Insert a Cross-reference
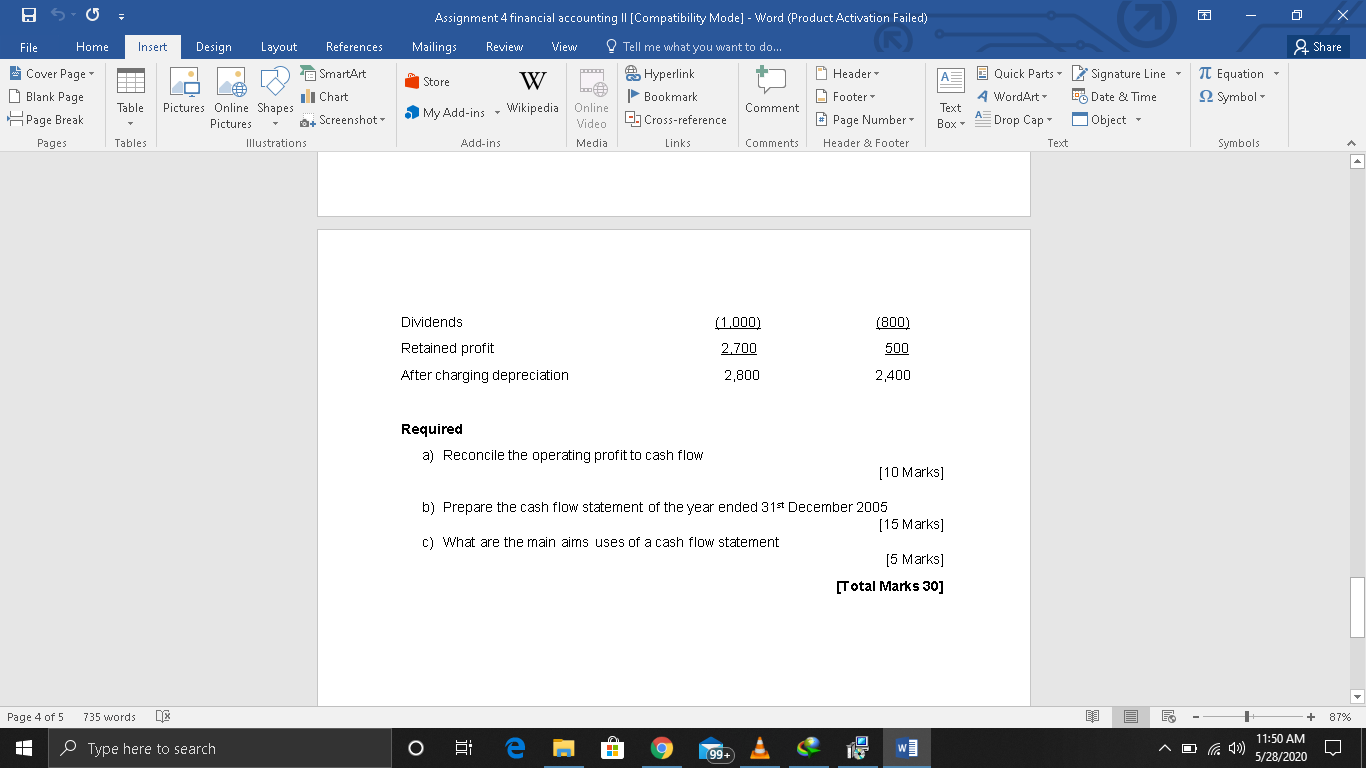Screen dimensions: 1366x768 tap(676, 119)
